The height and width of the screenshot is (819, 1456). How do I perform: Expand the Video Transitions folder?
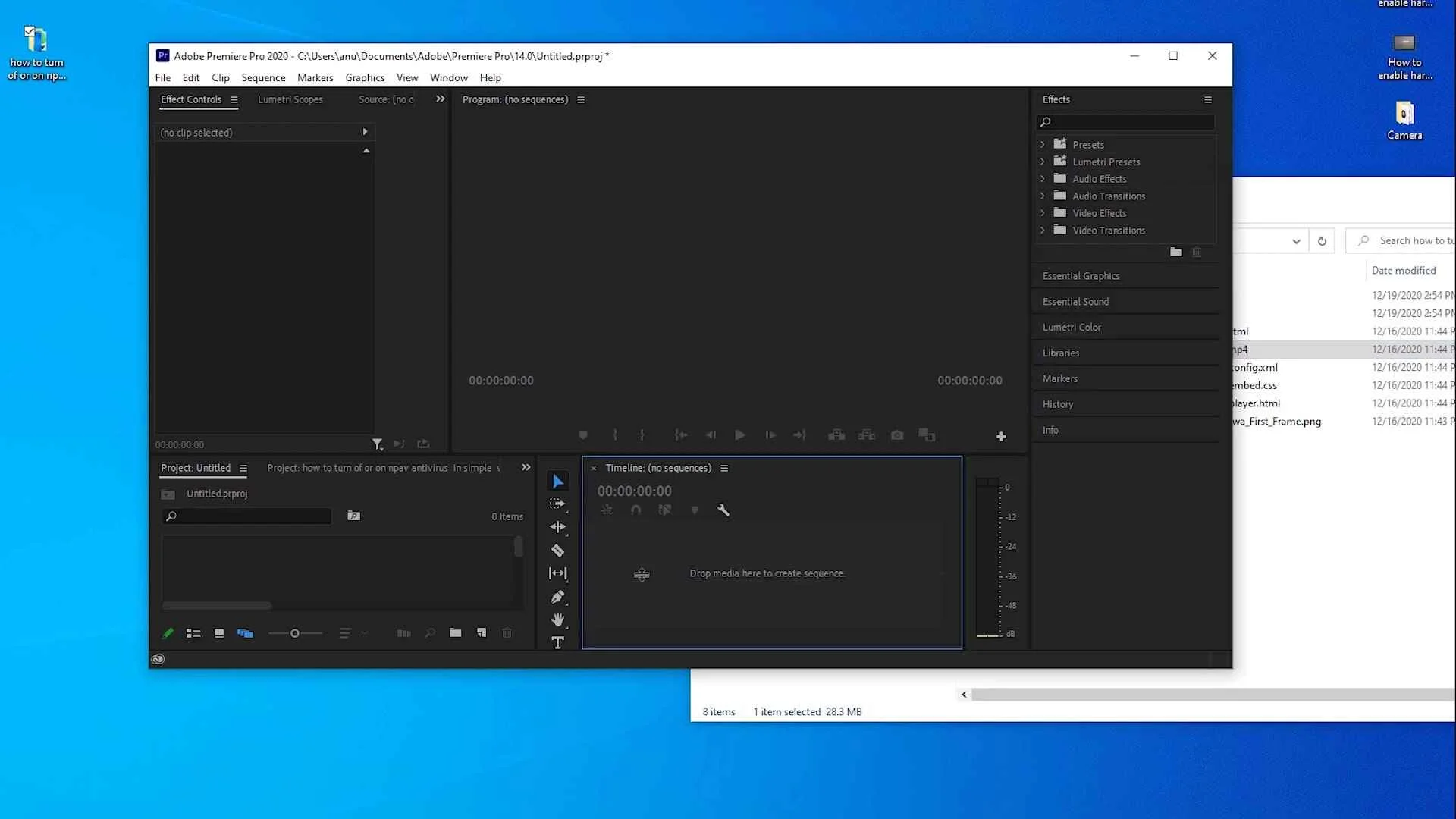pyautogui.click(x=1043, y=231)
